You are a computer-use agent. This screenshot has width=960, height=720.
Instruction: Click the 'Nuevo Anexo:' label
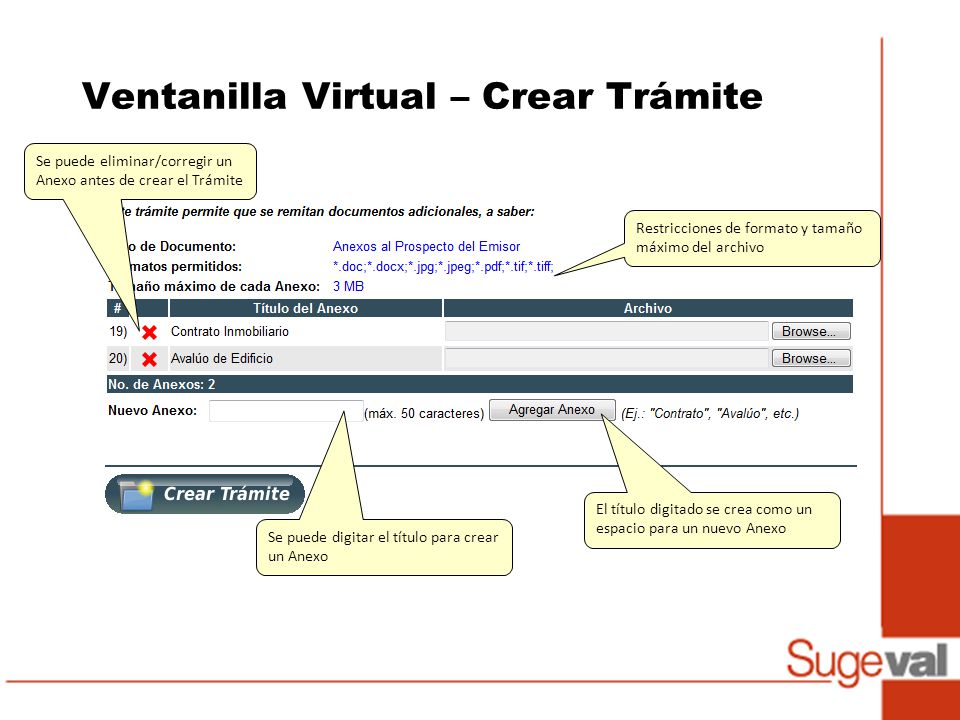[152, 410]
